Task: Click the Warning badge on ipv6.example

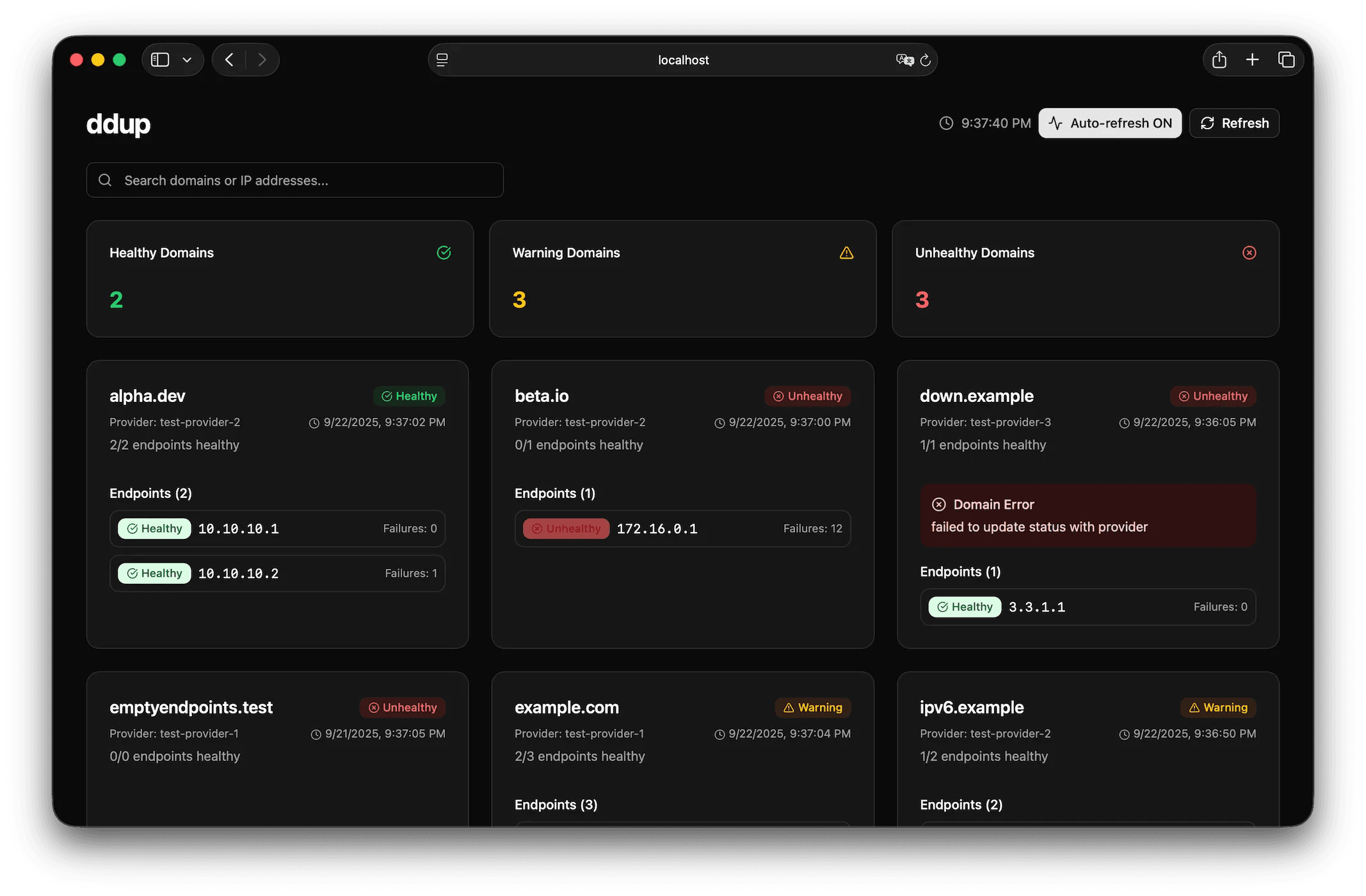Action: pyautogui.click(x=1218, y=707)
